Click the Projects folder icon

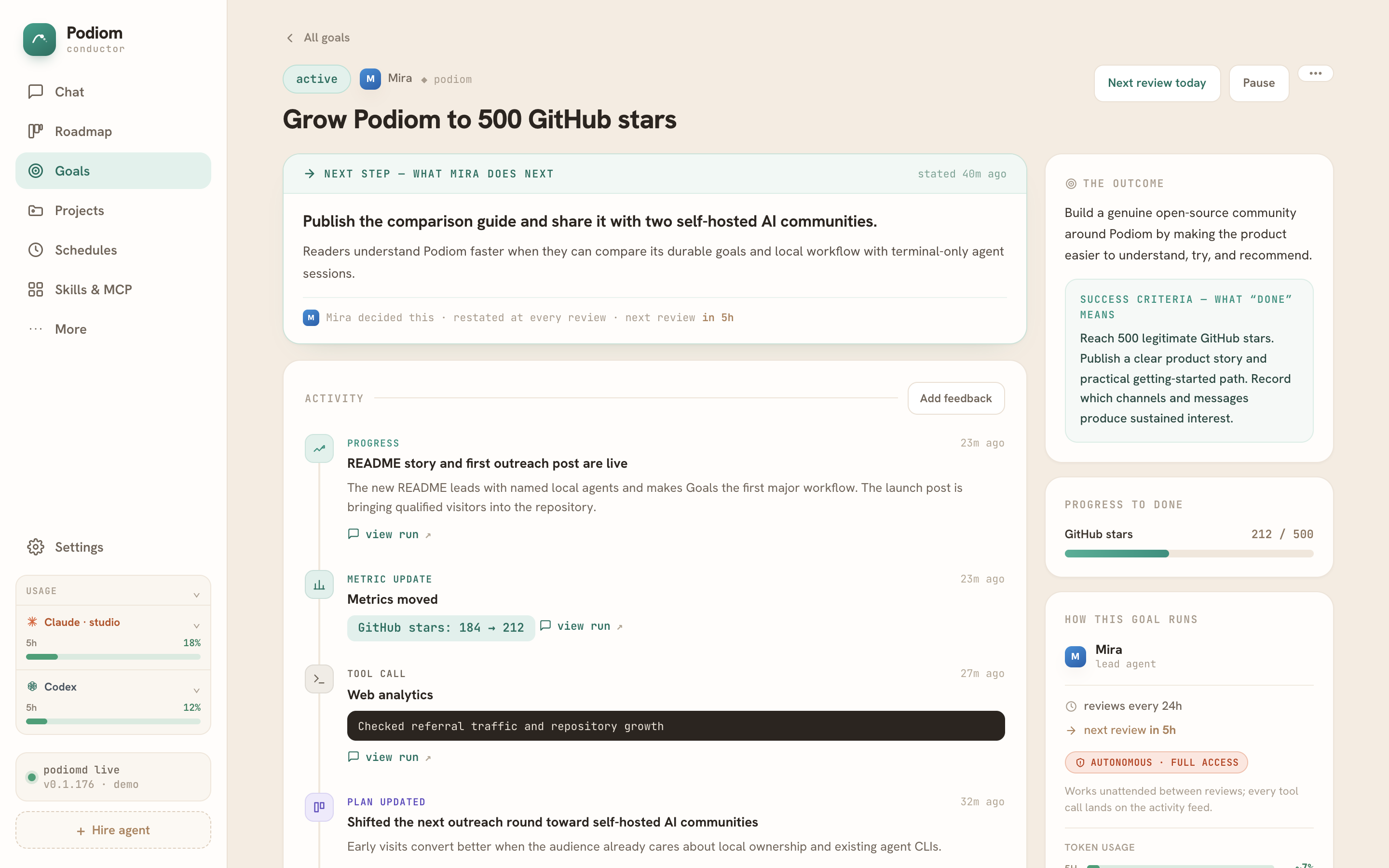[x=36, y=211]
